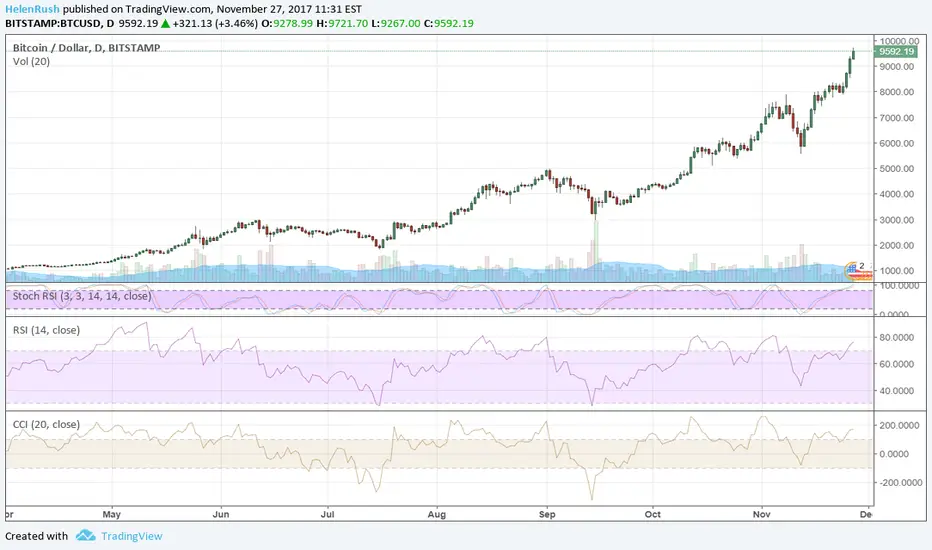This screenshot has width=932, height=550.
Task: Click the Aug label on time axis
Action: point(436,514)
